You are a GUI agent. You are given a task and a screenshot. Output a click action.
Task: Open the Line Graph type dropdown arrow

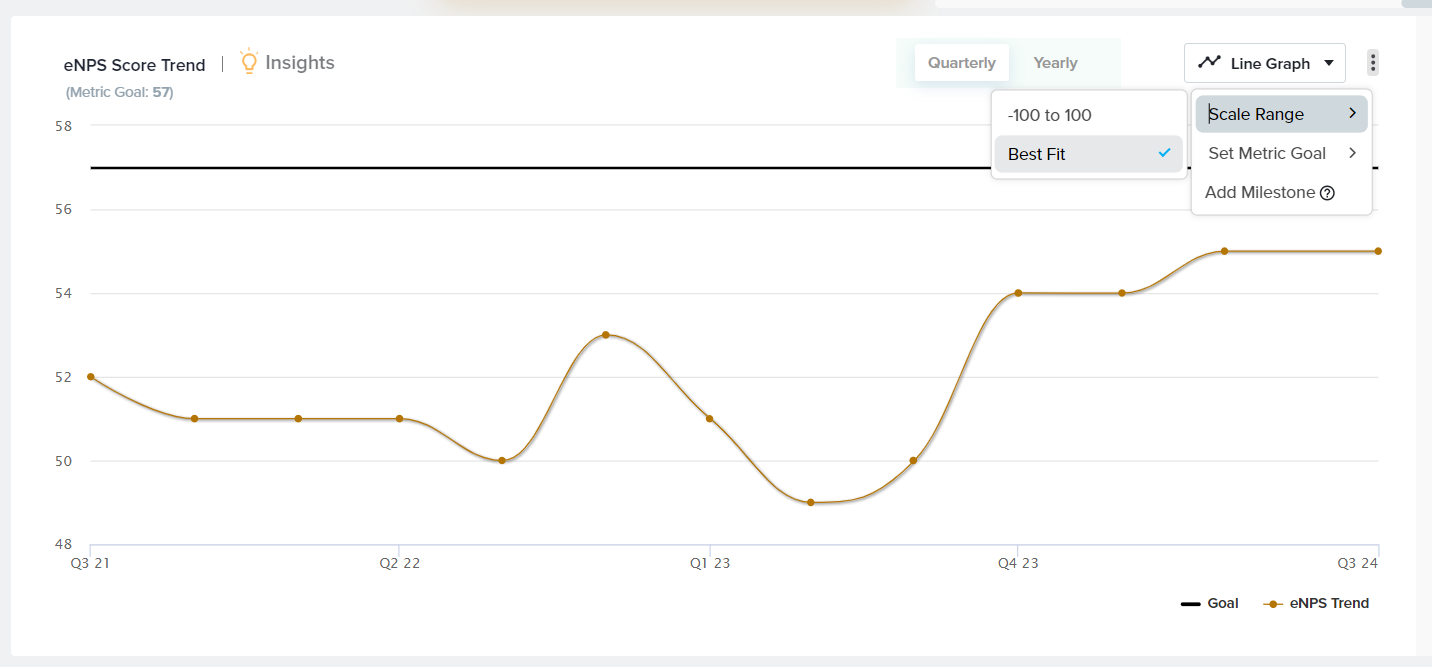pyautogui.click(x=1329, y=63)
